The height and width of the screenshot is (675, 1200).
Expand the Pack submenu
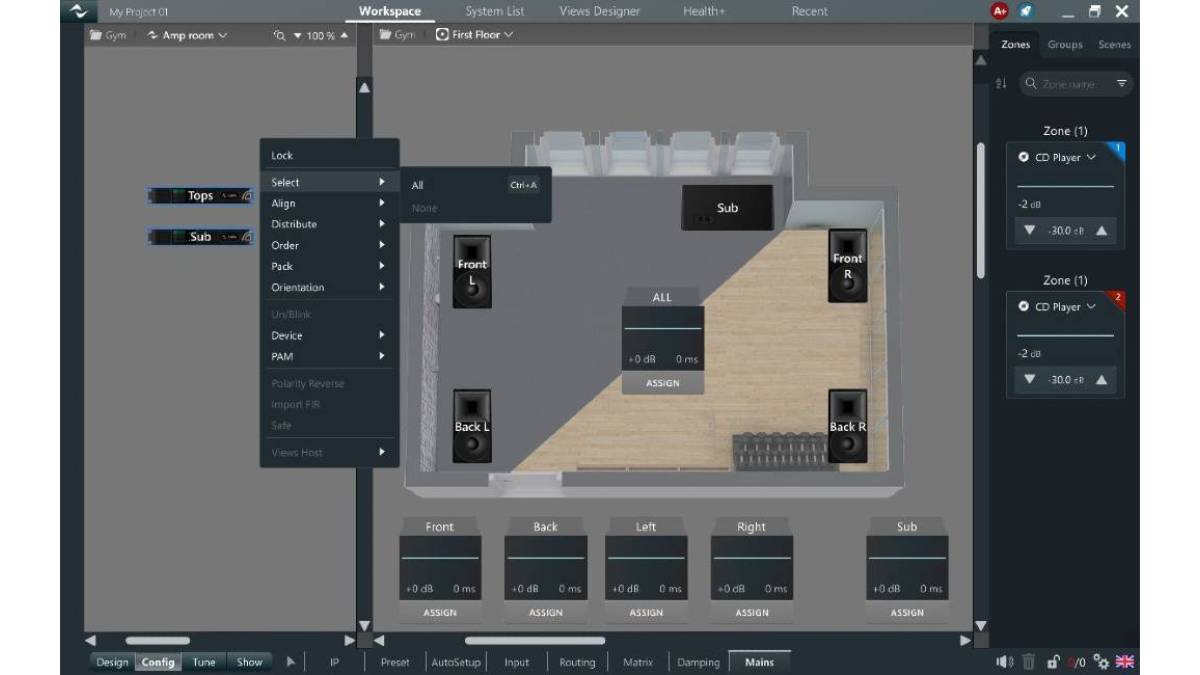tap(329, 266)
